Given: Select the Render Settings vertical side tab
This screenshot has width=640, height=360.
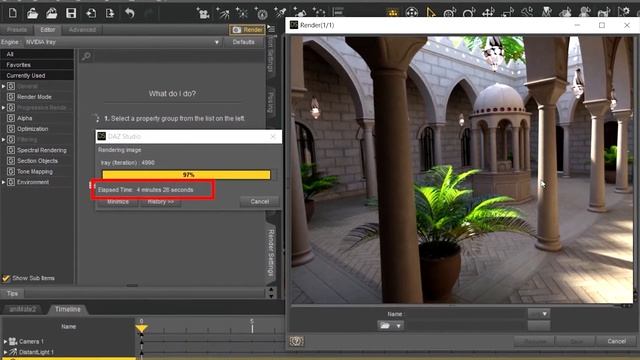Looking at the screenshot, I should point(271,252).
